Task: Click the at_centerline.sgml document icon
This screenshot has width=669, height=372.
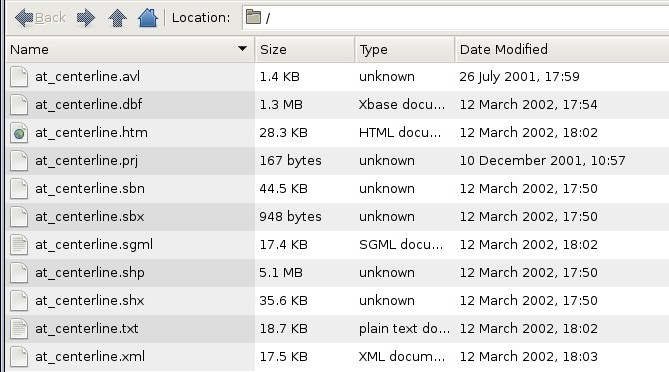Action: pos(19,245)
